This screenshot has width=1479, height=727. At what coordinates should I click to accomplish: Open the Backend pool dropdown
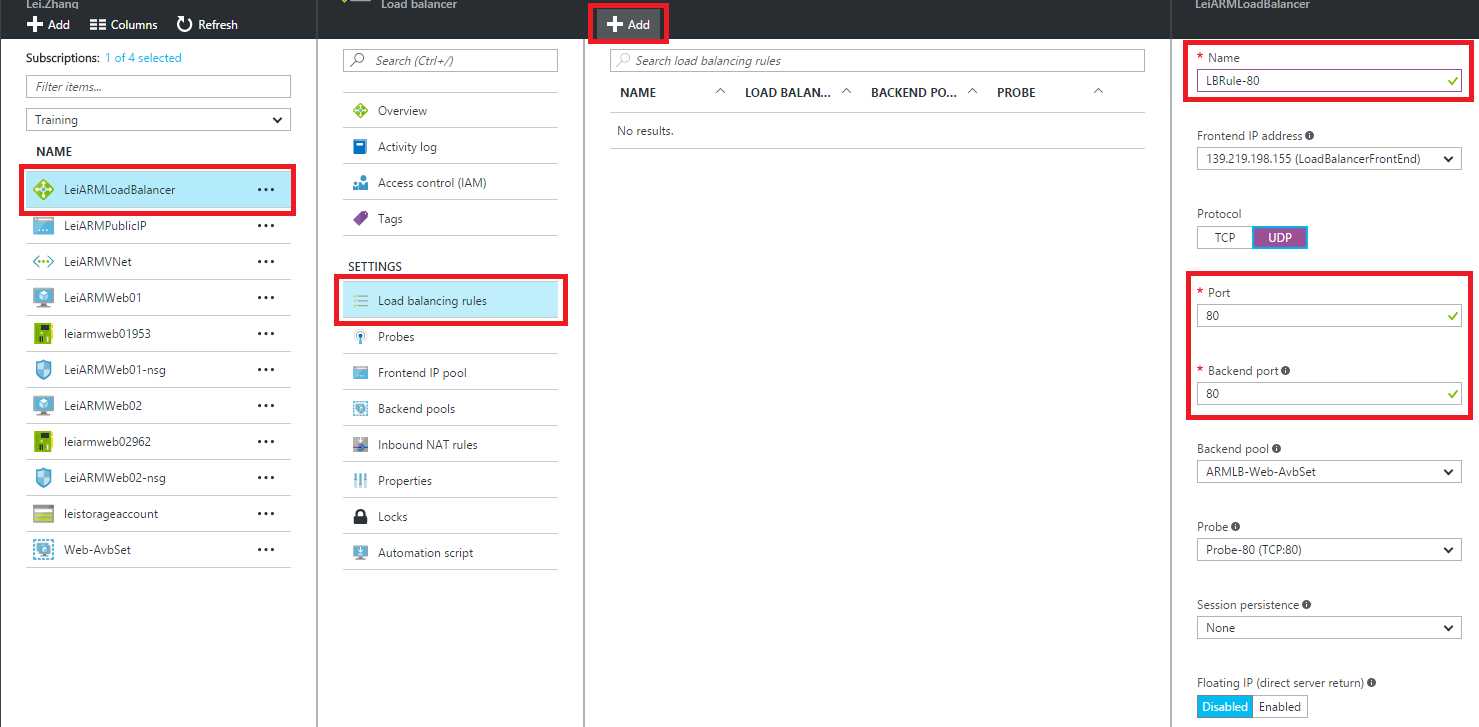[1329, 472]
